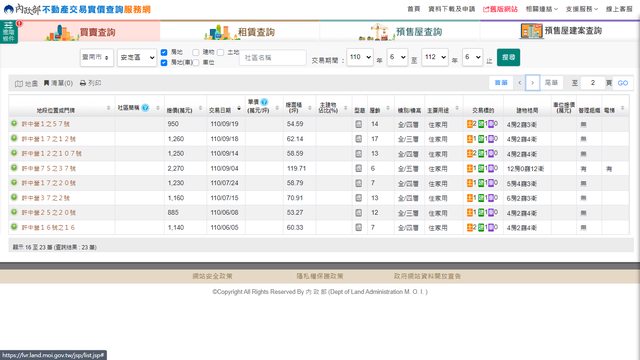Open the start year 110 dropdown
The width and height of the screenshot is (640, 360).
point(360,57)
